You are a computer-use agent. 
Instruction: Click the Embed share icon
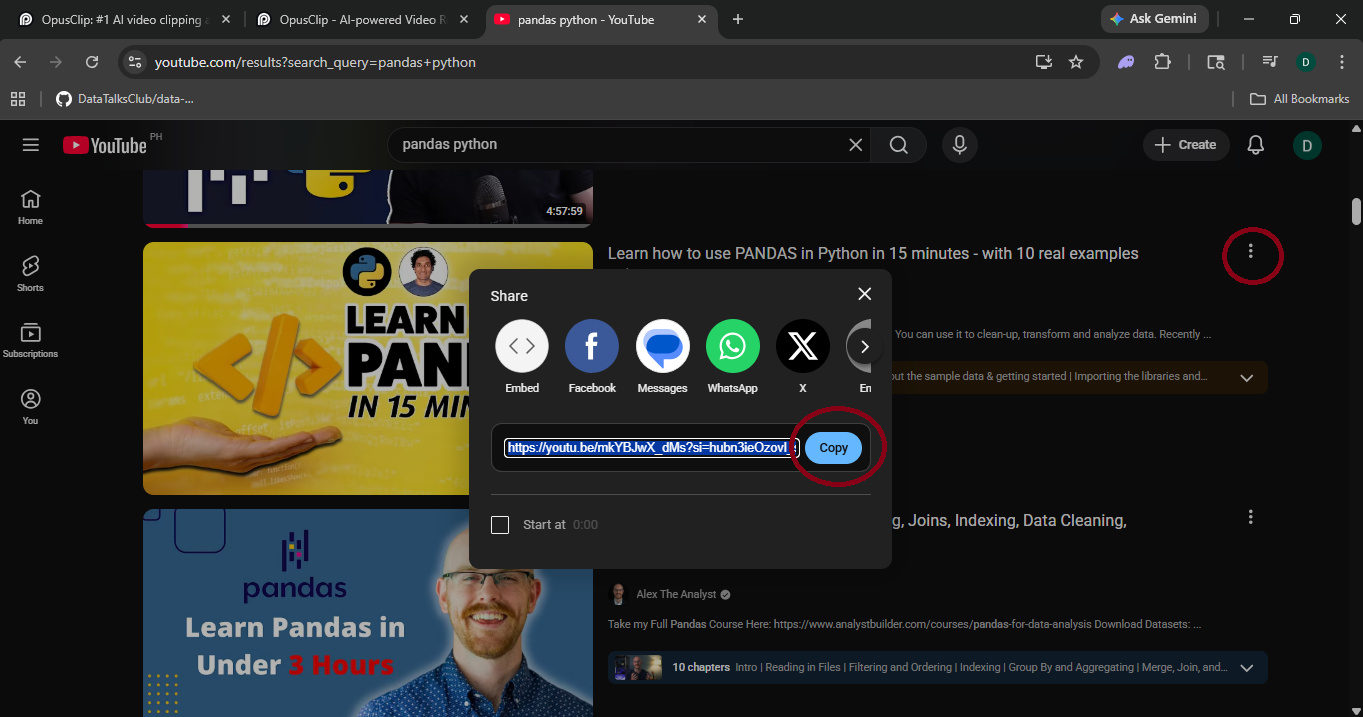coord(522,346)
